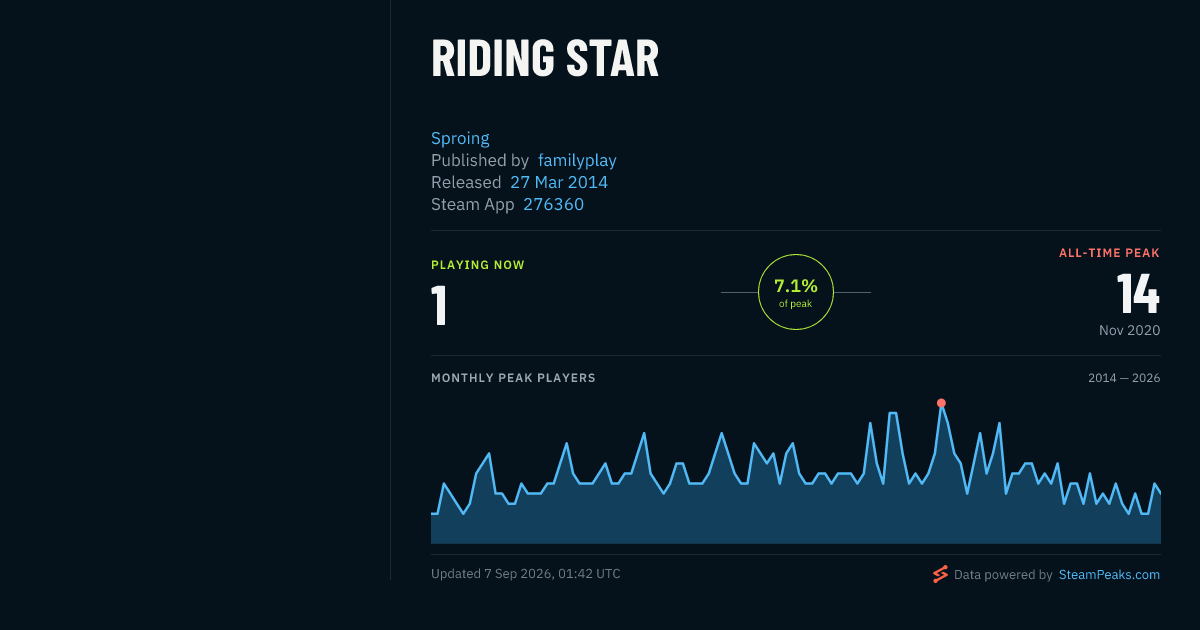Viewport: 1200px width, 630px height.
Task: Click the All-Time Peak label
Action: [1109, 253]
